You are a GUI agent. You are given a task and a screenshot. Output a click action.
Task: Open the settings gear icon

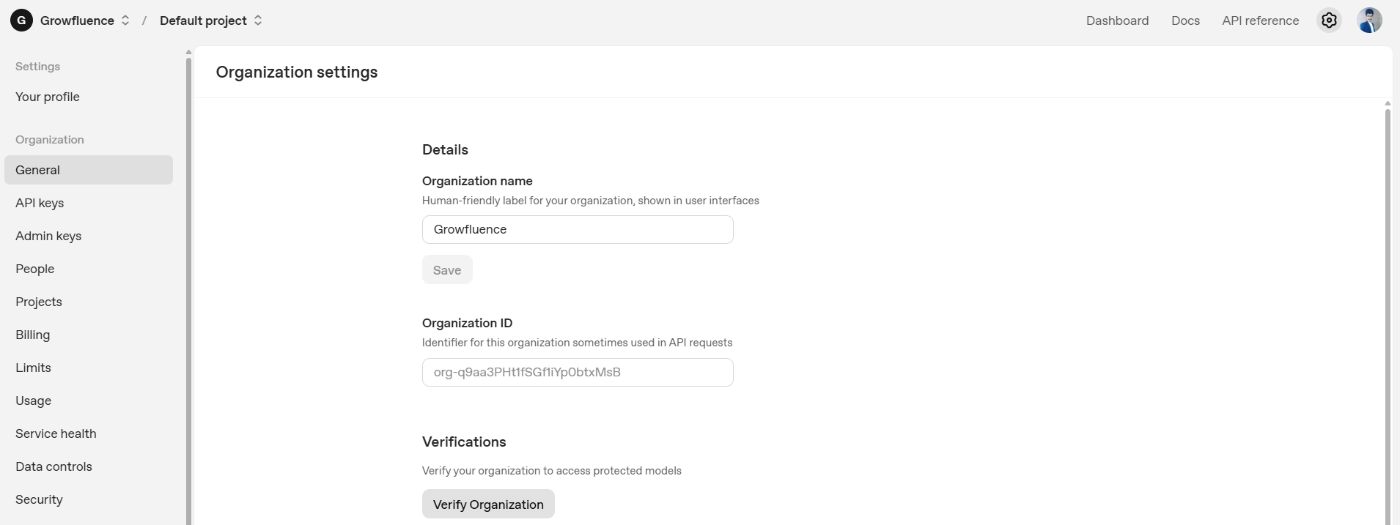(1328, 20)
